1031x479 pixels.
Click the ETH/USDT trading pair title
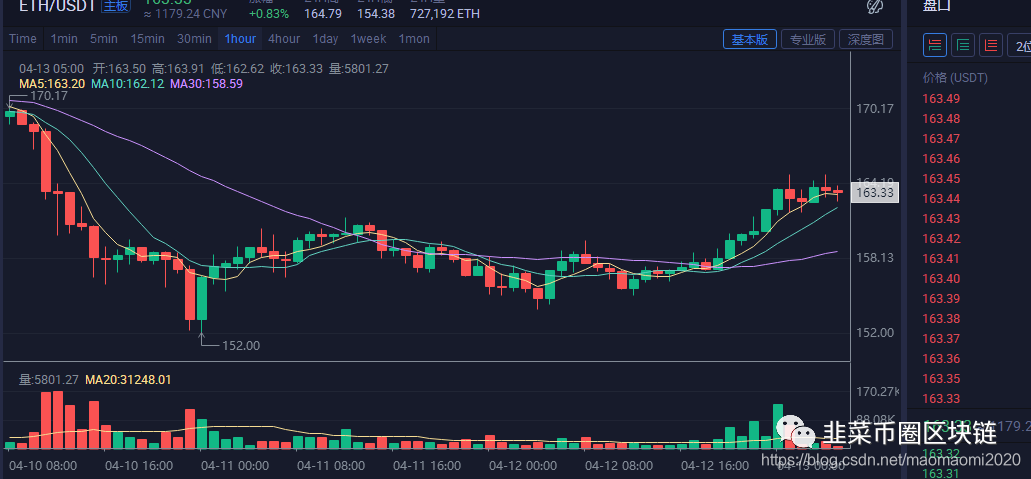57,7
